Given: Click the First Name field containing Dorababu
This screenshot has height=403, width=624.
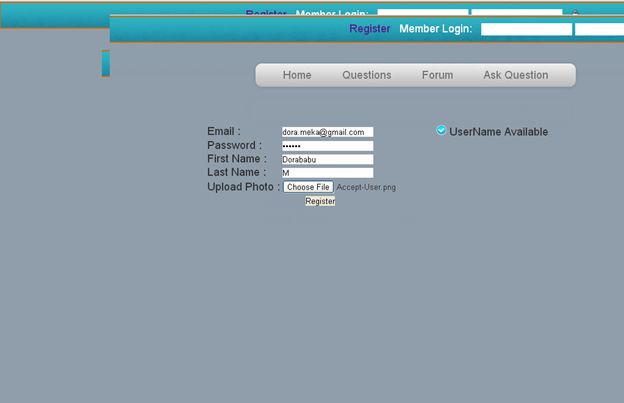Looking at the screenshot, I should [328, 160].
